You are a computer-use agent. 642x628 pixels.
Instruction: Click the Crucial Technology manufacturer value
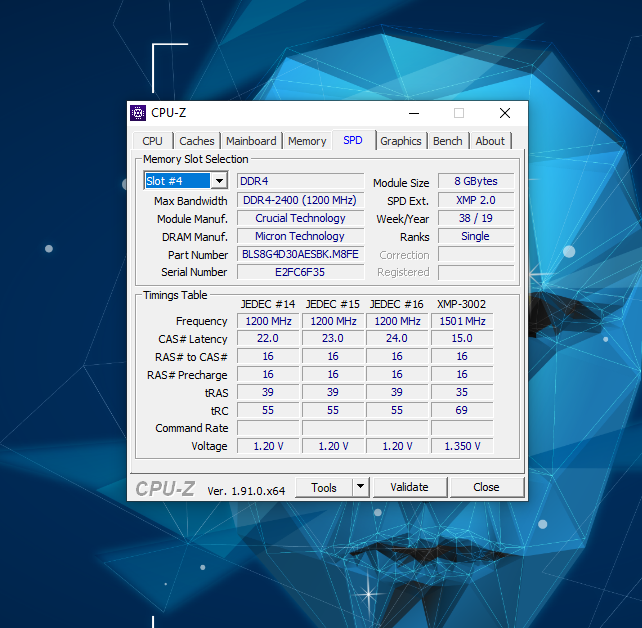[x=300, y=218]
